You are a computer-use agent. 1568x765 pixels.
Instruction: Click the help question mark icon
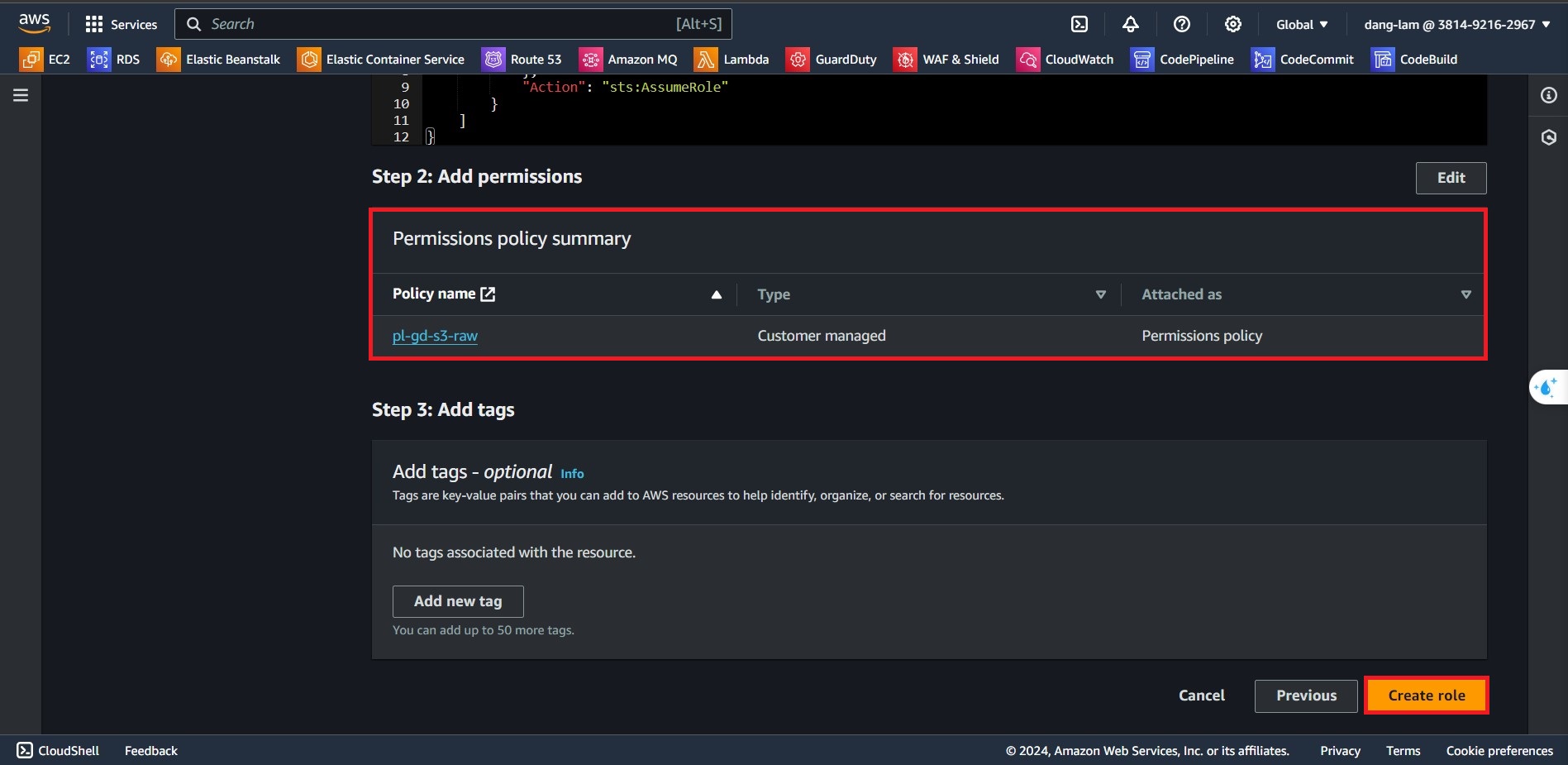[1181, 25]
